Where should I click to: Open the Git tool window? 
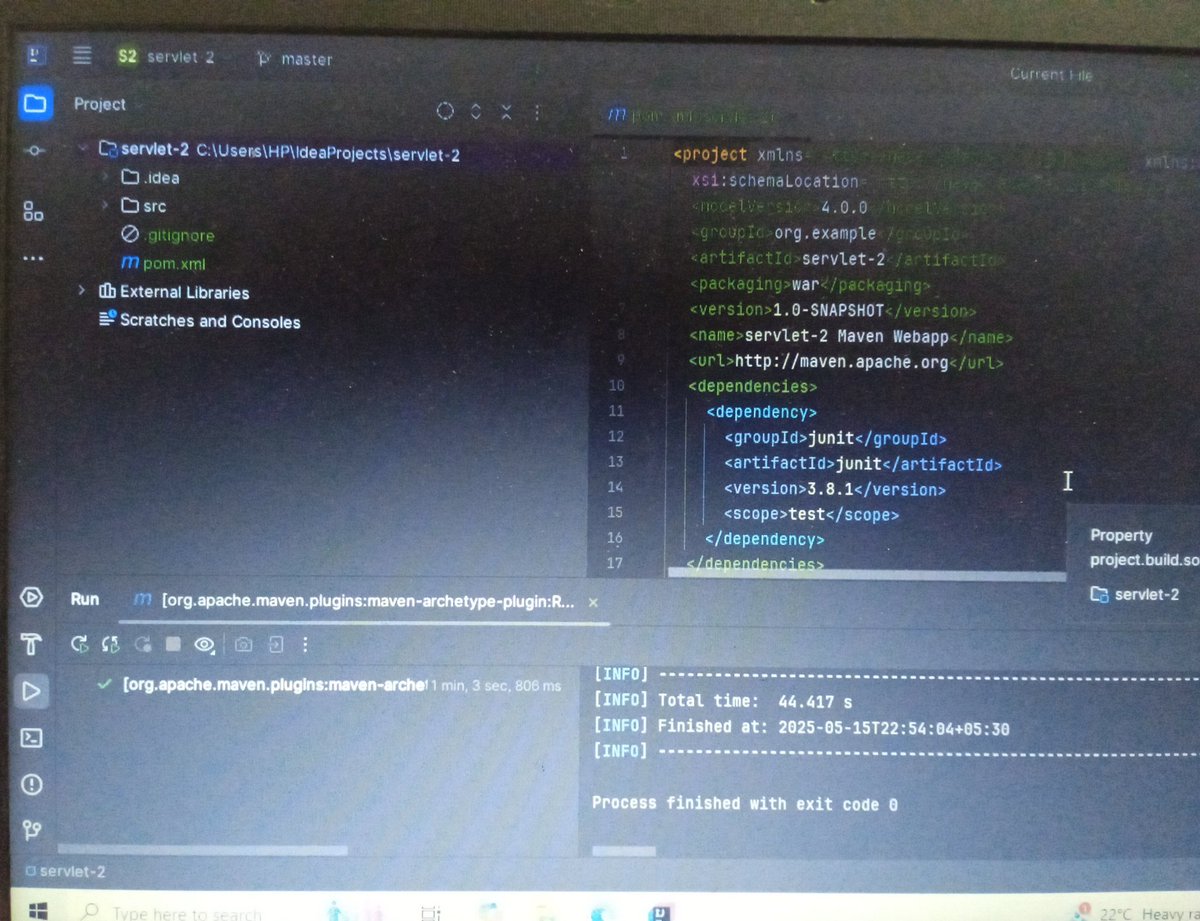[x=32, y=830]
